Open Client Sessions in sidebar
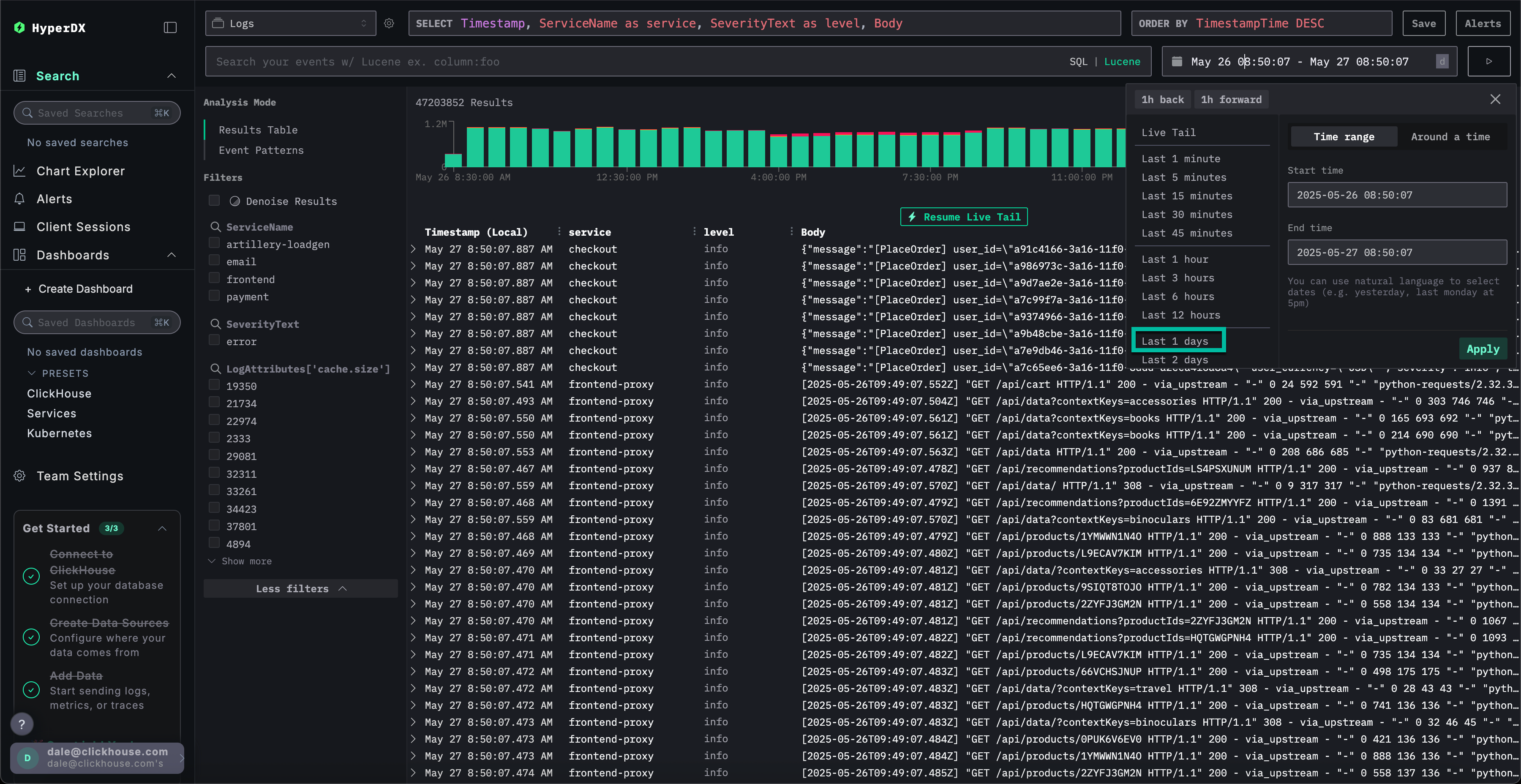 click(83, 227)
